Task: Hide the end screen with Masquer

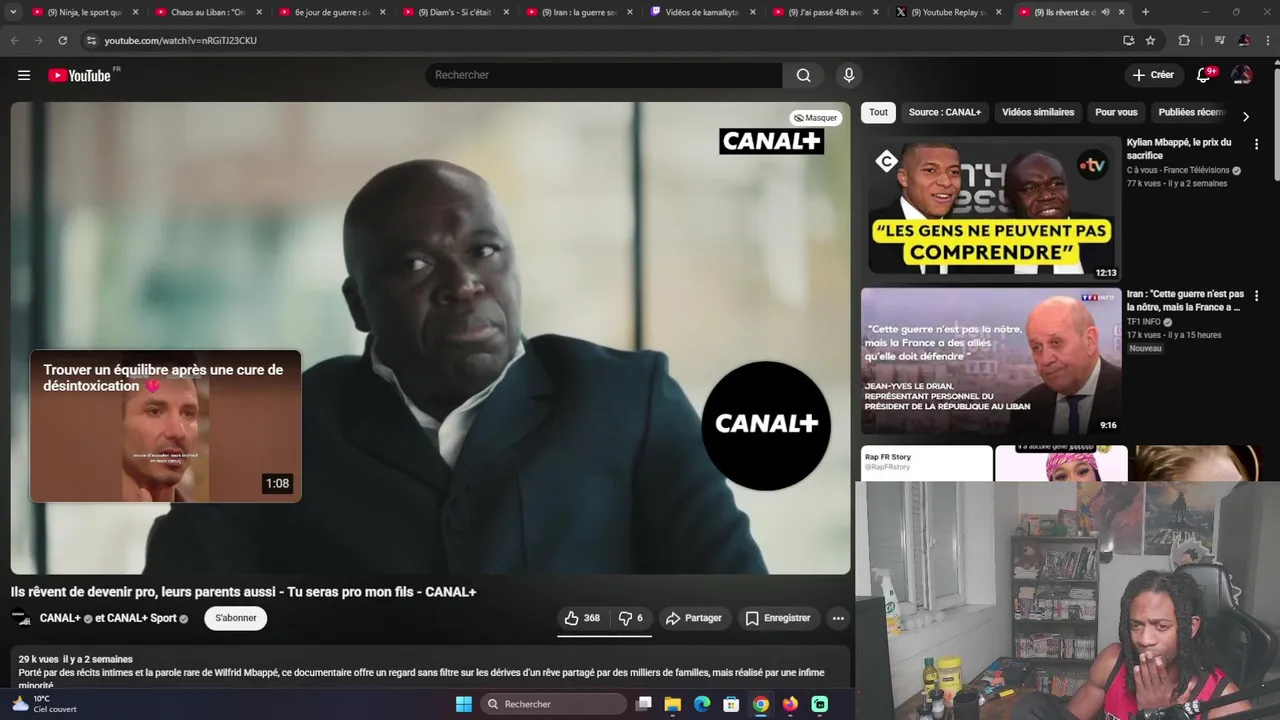Action: point(816,117)
